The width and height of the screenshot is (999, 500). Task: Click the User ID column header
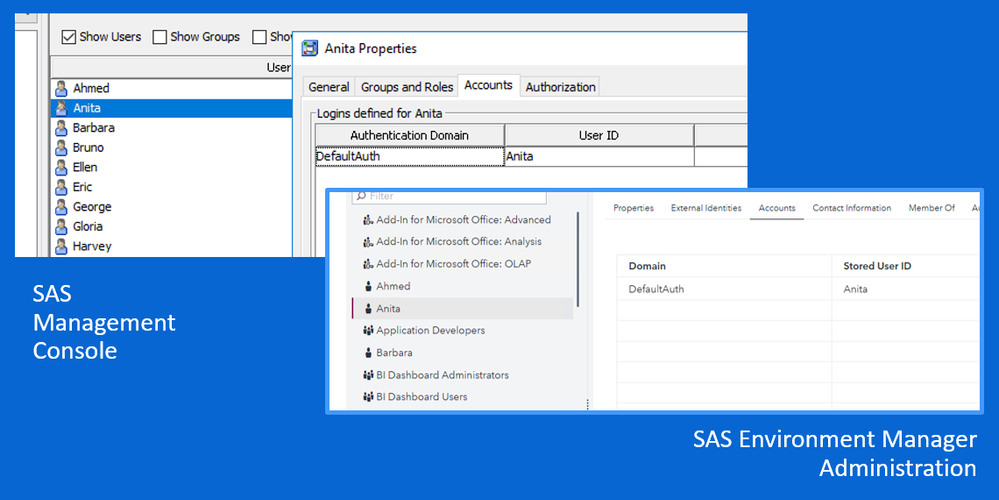pyautogui.click(x=599, y=135)
